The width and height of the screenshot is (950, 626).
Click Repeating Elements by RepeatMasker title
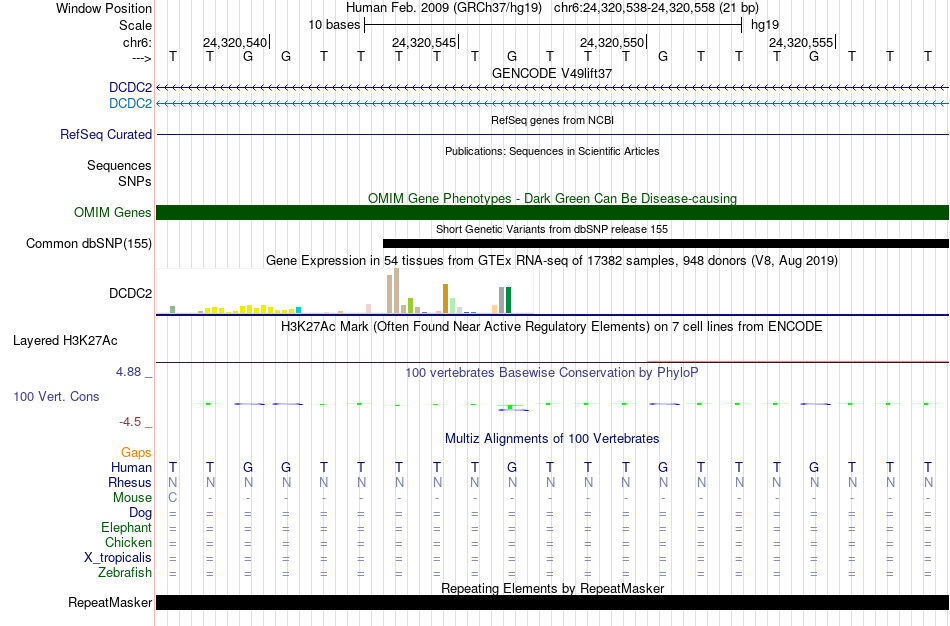coord(552,588)
